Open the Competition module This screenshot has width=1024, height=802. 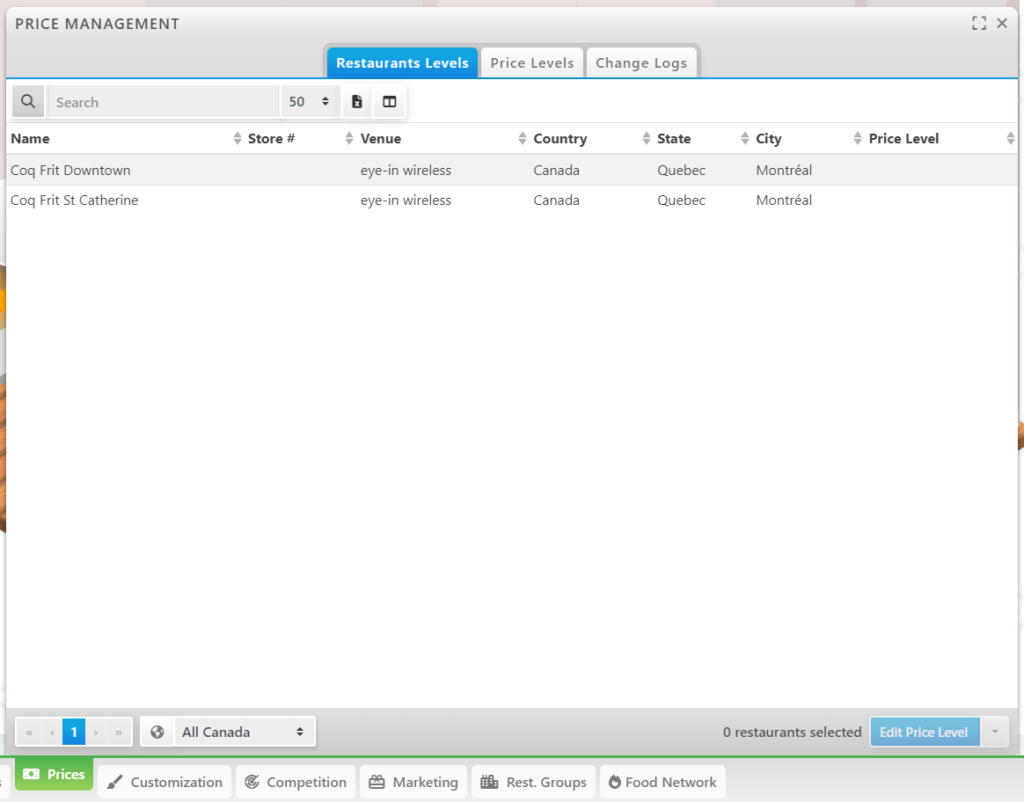coord(296,782)
